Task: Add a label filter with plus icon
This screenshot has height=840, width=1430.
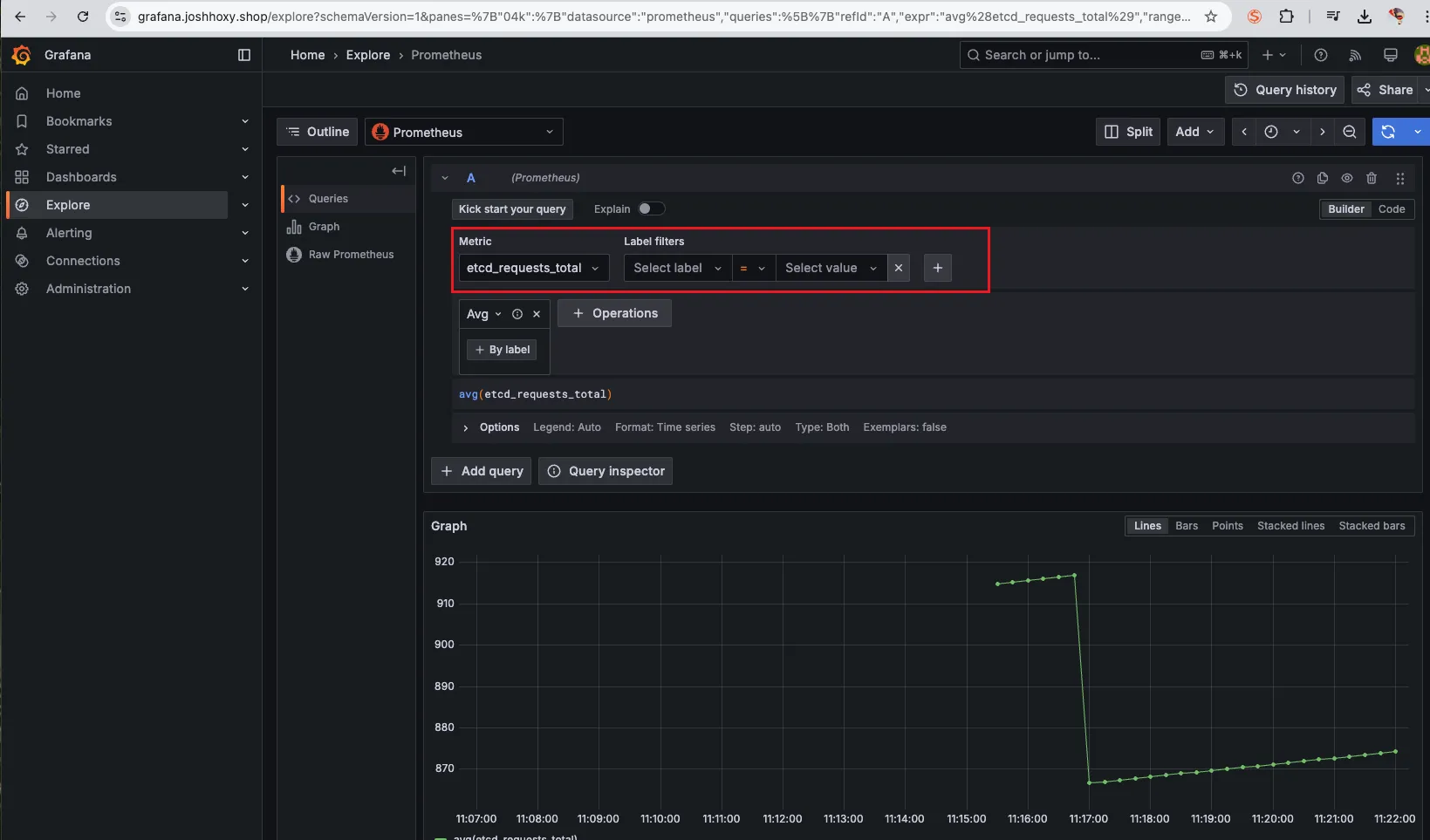Action: tap(938, 268)
